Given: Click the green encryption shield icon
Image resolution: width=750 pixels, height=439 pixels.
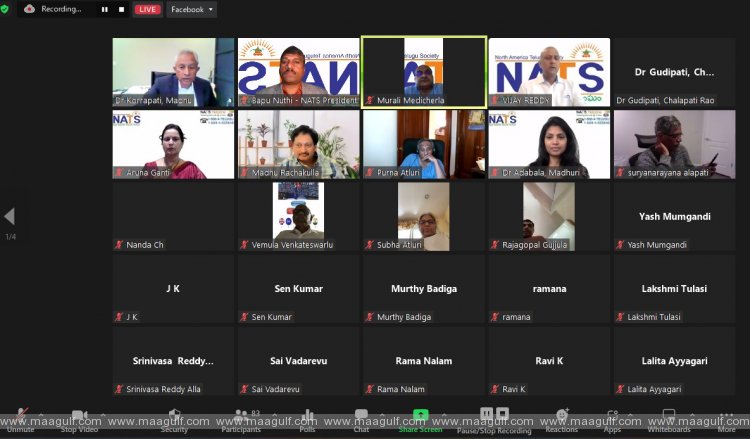Looking at the screenshot, I should [5, 8].
